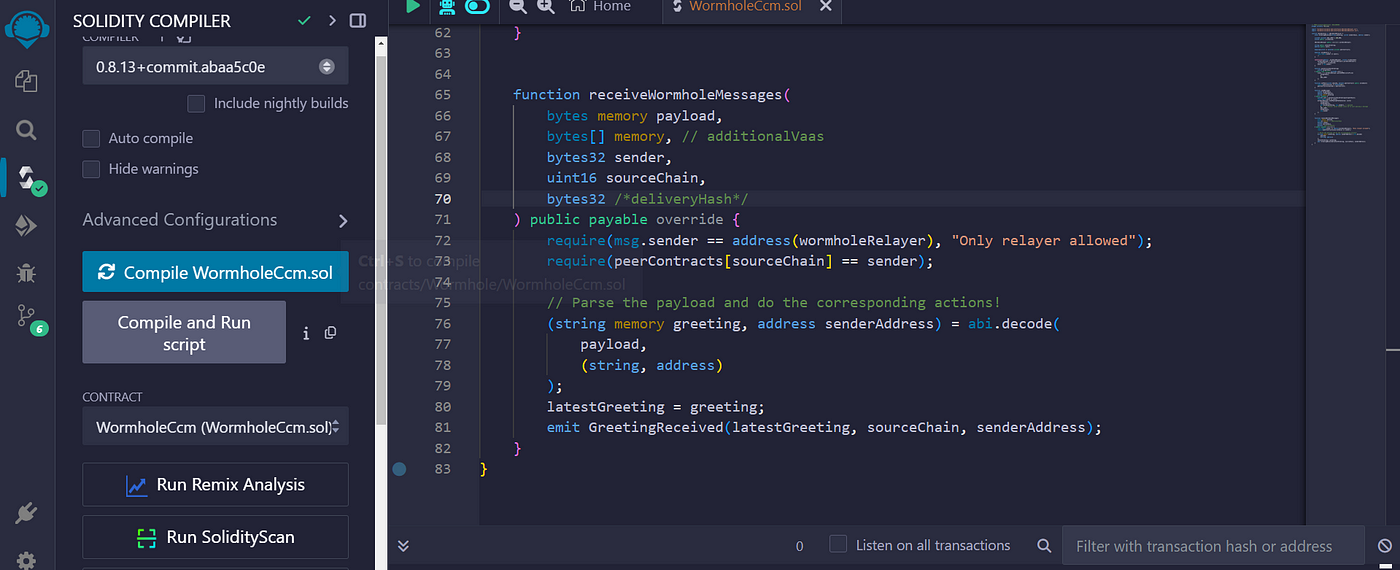Click 'uint16 sourceChain,' parameter line
Screen dimensions: 1400x570
[x=627, y=178]
